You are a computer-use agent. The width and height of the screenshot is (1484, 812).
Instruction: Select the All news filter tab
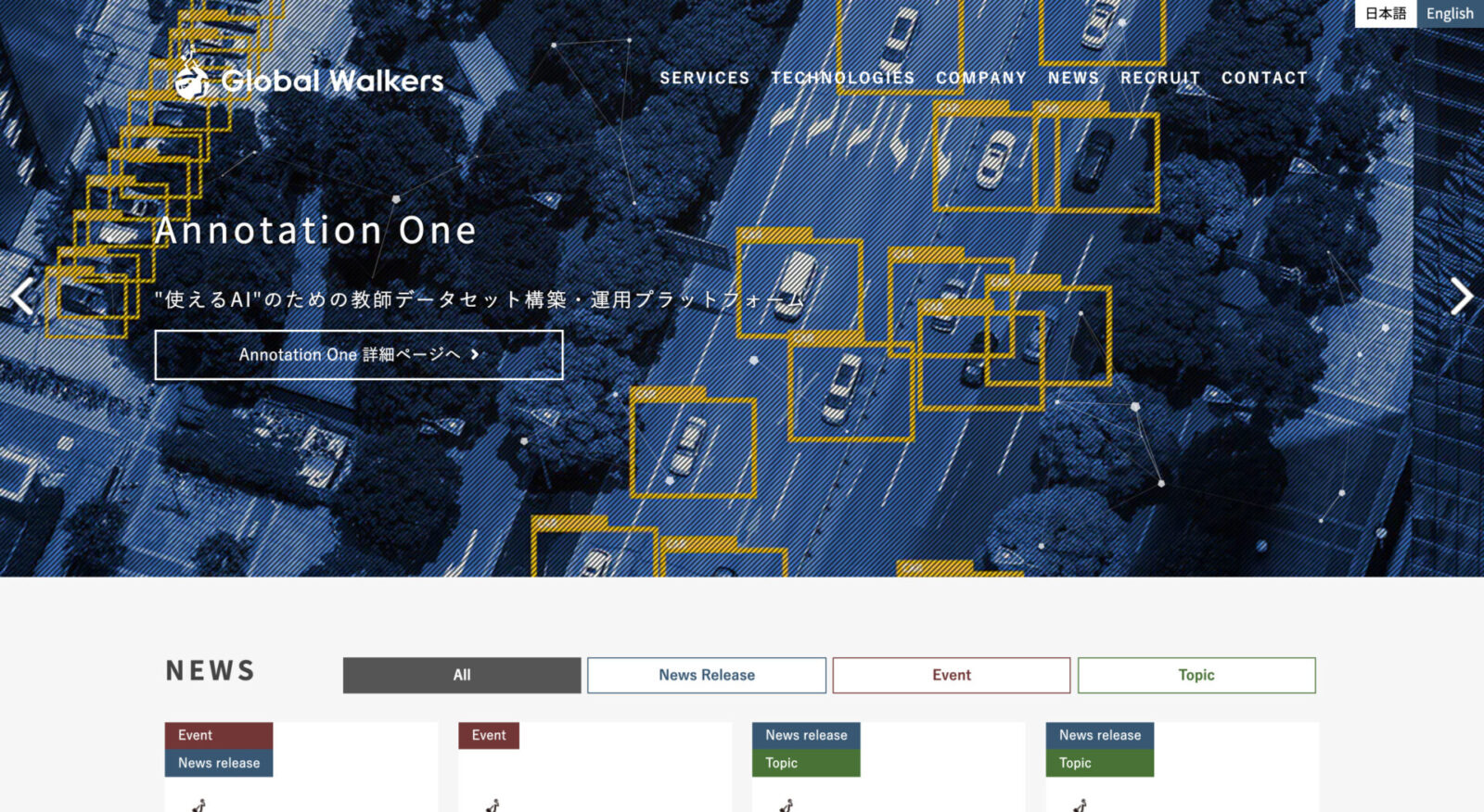pos(462,675)
